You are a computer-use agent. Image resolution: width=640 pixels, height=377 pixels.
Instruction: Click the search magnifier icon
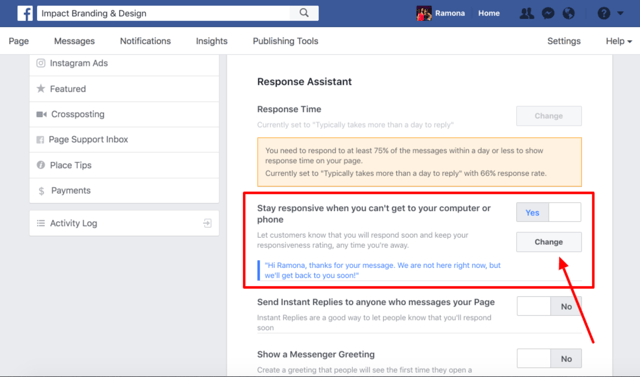[304, 13]
